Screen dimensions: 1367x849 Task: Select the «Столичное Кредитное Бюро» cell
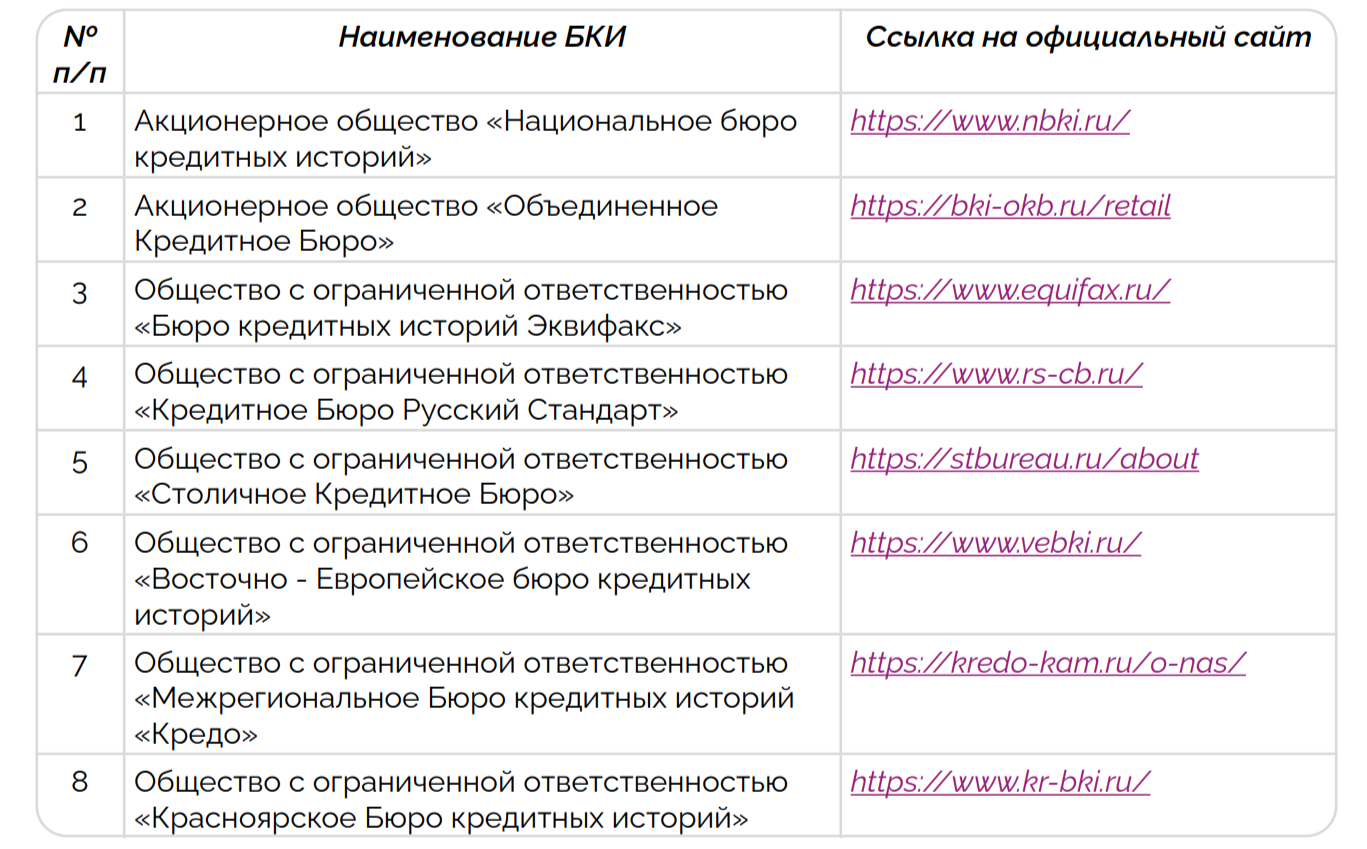pyautogui.click(x=354, y=495)
